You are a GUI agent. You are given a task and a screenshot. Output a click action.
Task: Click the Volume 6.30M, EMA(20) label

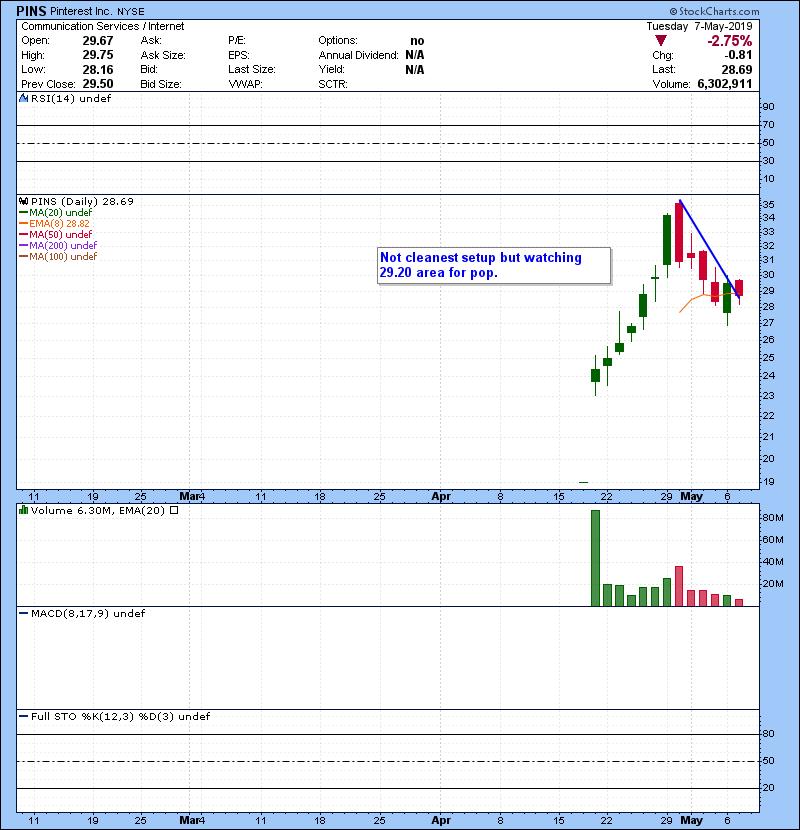click(98, 510)
